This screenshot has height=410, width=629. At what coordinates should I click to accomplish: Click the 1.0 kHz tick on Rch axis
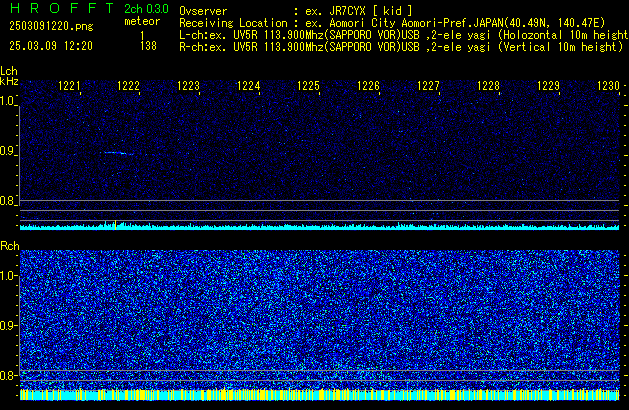pyautogui.click(x=8, y=276)
